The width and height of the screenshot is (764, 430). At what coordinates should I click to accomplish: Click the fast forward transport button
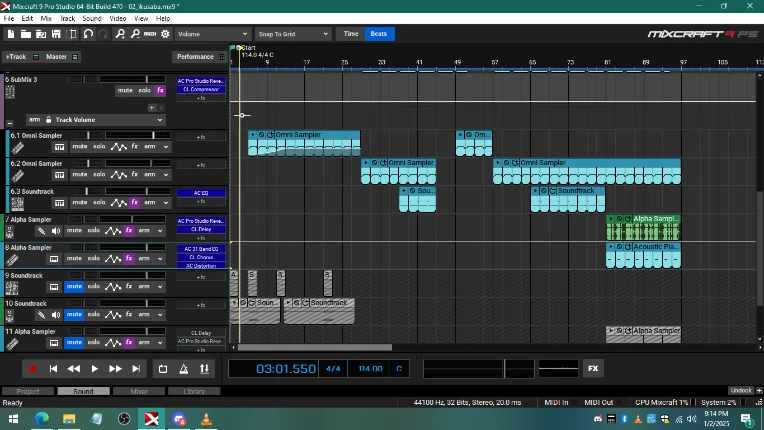115,369
